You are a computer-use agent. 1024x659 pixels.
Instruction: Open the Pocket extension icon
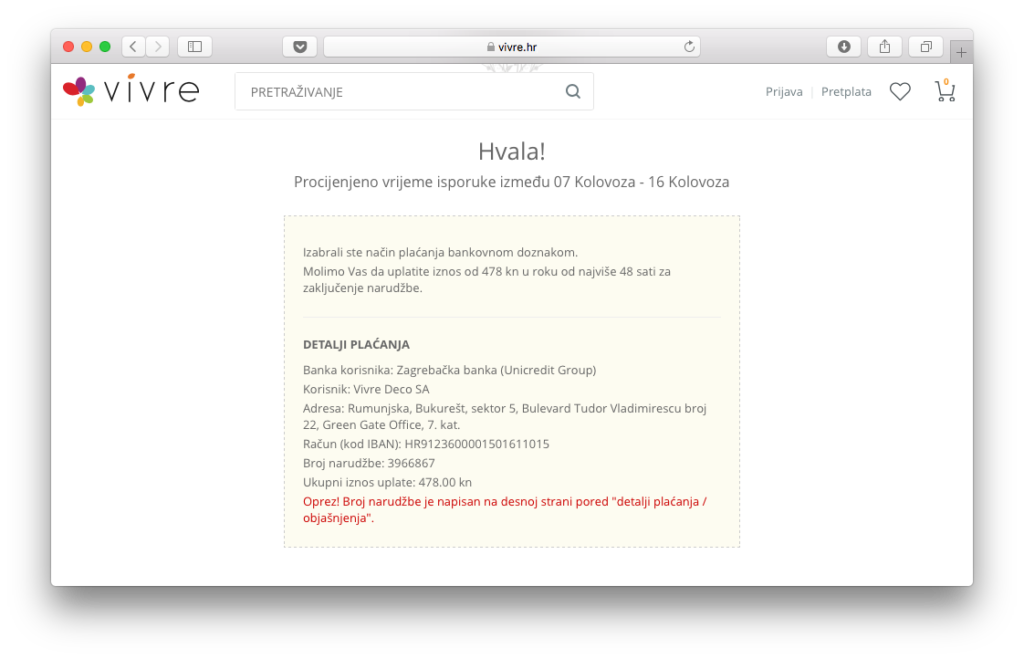point(300,46)
